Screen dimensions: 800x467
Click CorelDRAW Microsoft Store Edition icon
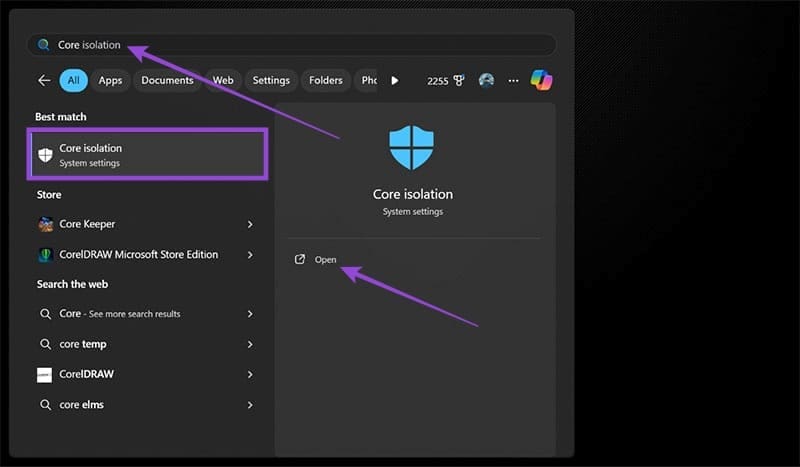tap(45, 254)
